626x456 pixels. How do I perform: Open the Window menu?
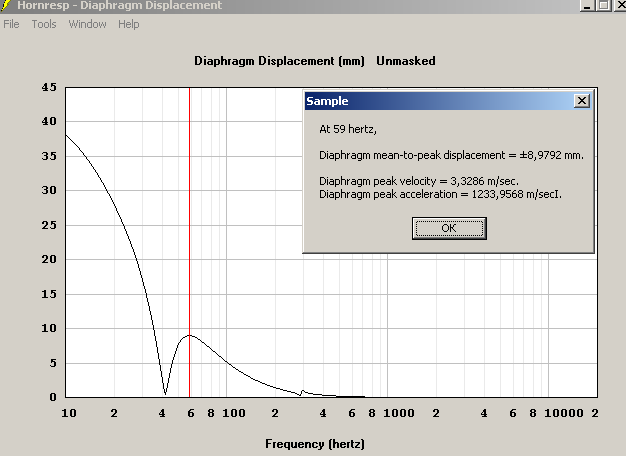pyautogui.click(x=87, y=24)
